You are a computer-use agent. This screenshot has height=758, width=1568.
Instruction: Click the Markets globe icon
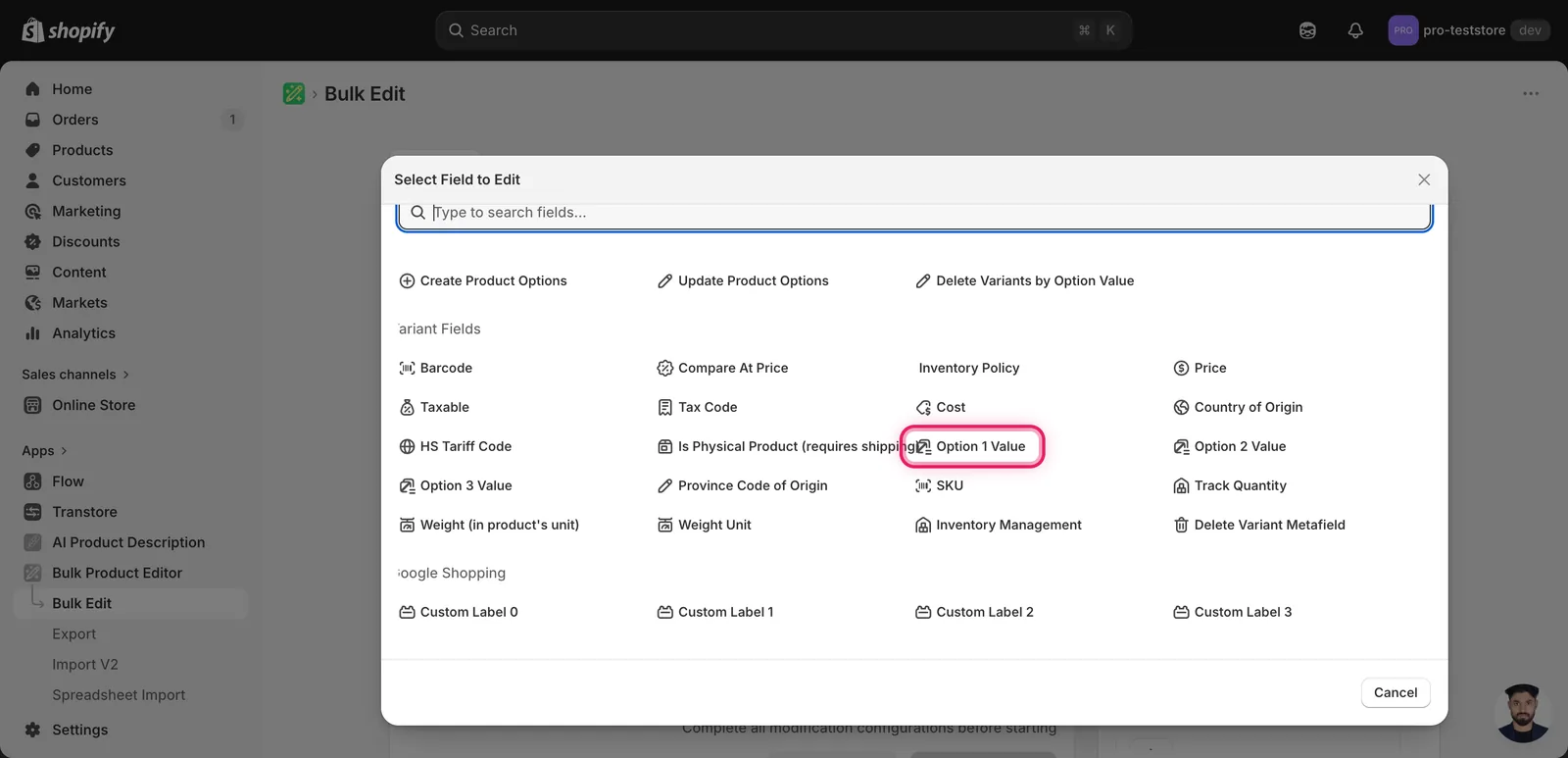32,303
